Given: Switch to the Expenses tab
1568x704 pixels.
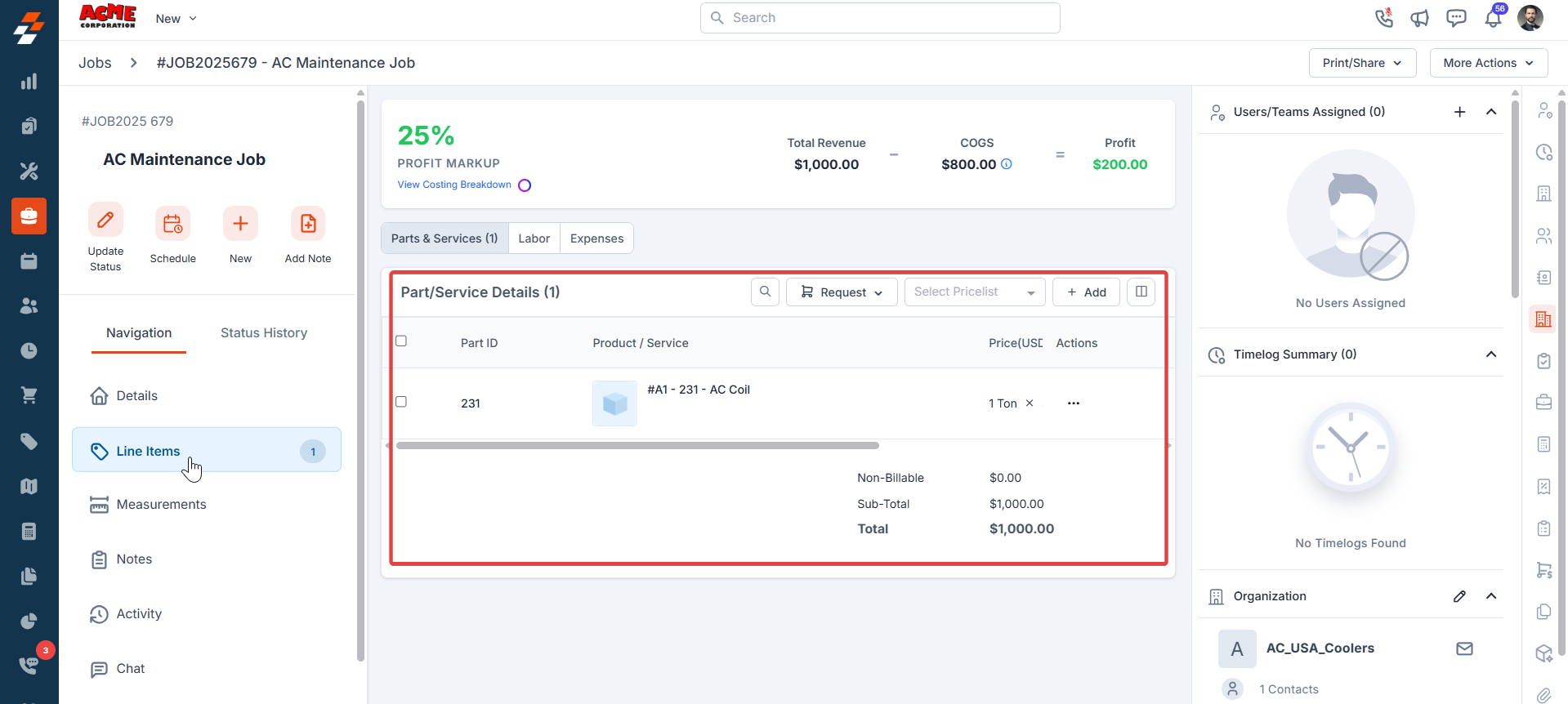Looking at the screenshot, I should [x=596, y=238].
